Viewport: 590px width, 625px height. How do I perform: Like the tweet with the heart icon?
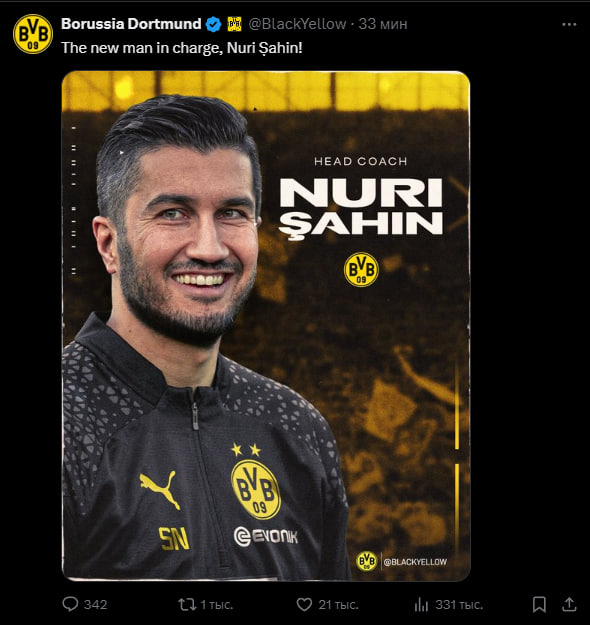pos(304,605)
